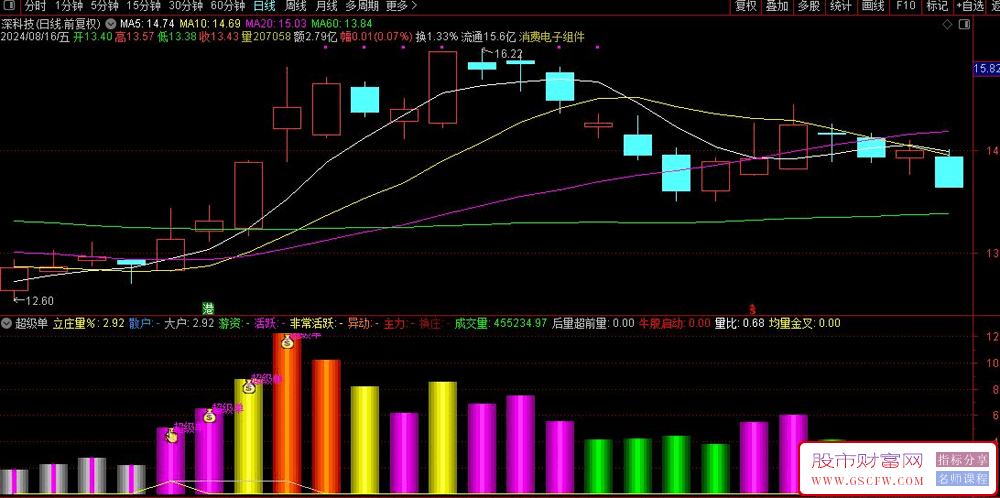The height and width of the screenshot is (498, 1000).
Task: Collapse the 超级单 indicator dropdown arrow
Action: pos(6,323)
